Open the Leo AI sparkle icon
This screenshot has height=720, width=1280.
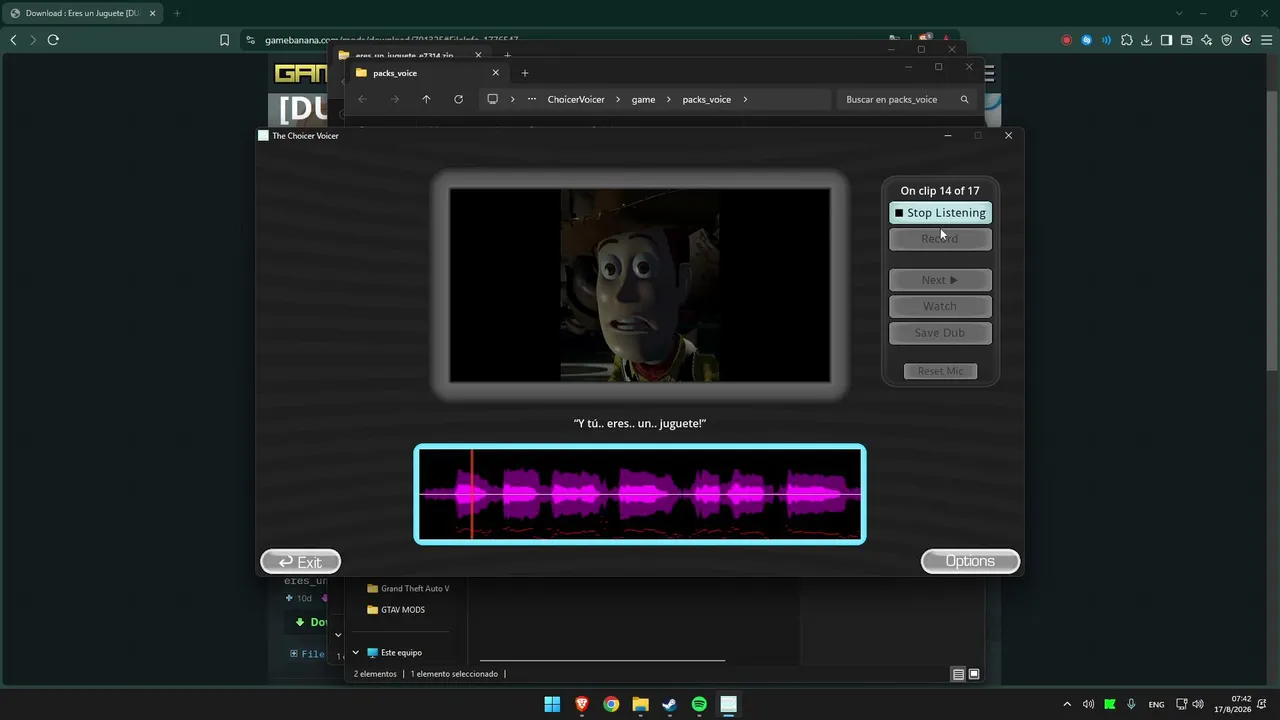coord(1207,40)
